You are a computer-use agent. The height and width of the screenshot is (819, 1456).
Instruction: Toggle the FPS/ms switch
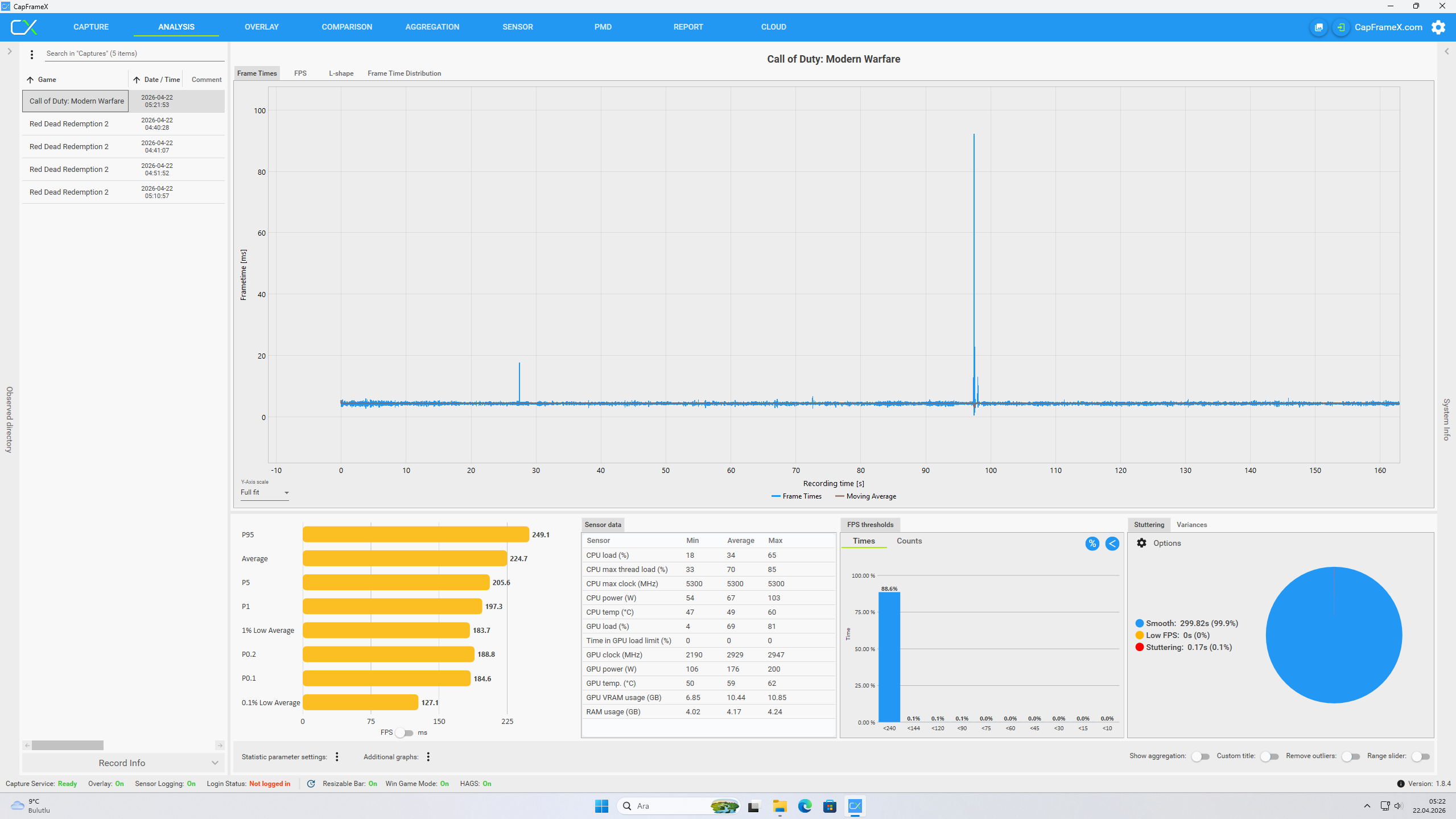point(404,732)
